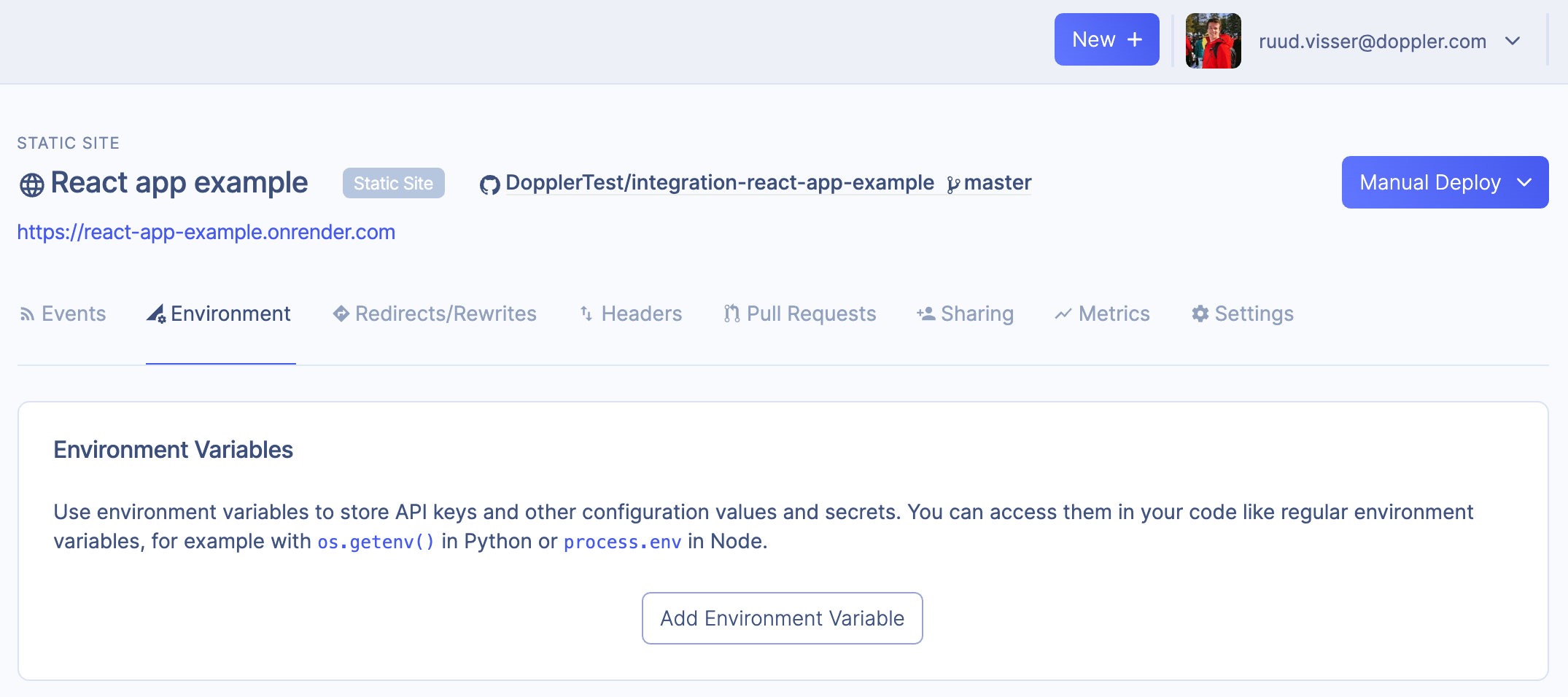Click the plus icon in New button

(x=1135, y=39)
